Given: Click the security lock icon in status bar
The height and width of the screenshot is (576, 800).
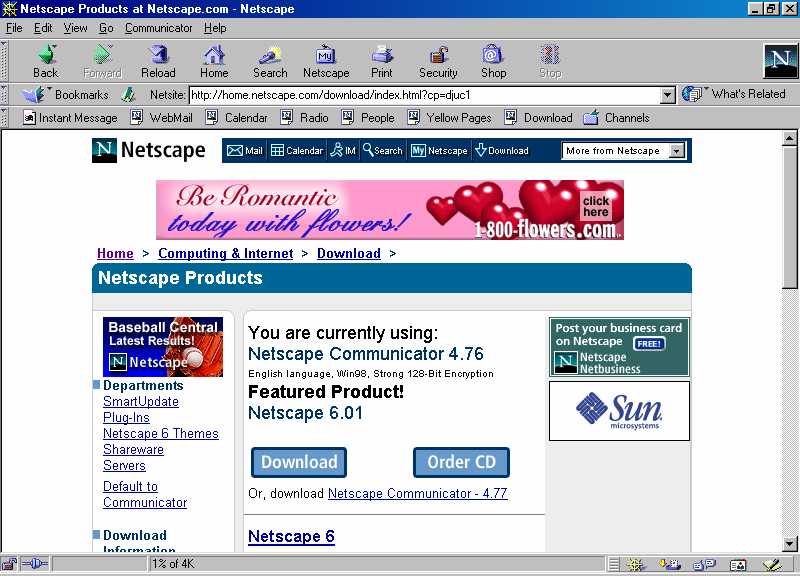Looking at the screenshot, I should click(x=9, y=564).
